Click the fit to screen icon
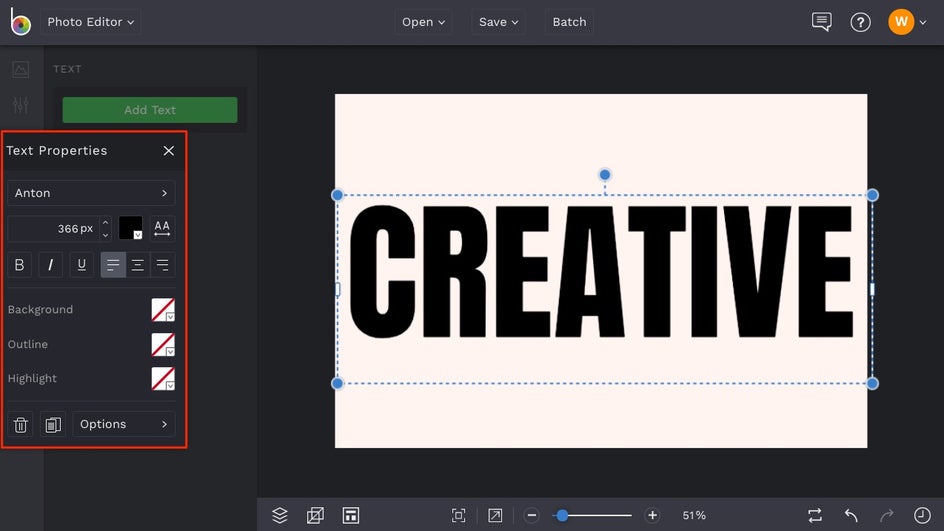Screen dimensions: 944x531 (x=459, y=515)
